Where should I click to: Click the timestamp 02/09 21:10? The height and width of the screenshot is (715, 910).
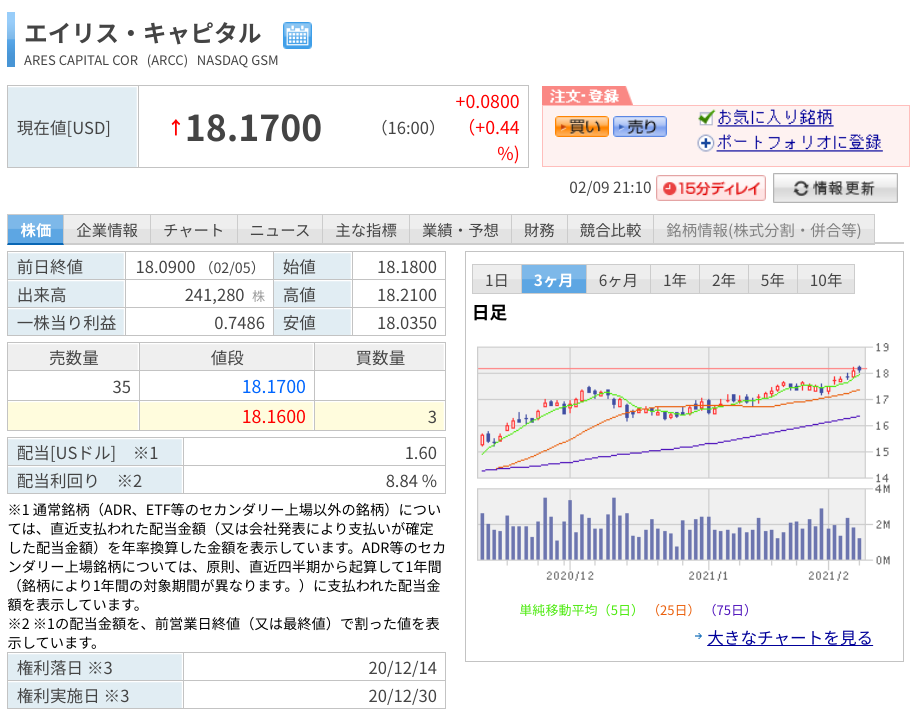click(x=610, y=187)
